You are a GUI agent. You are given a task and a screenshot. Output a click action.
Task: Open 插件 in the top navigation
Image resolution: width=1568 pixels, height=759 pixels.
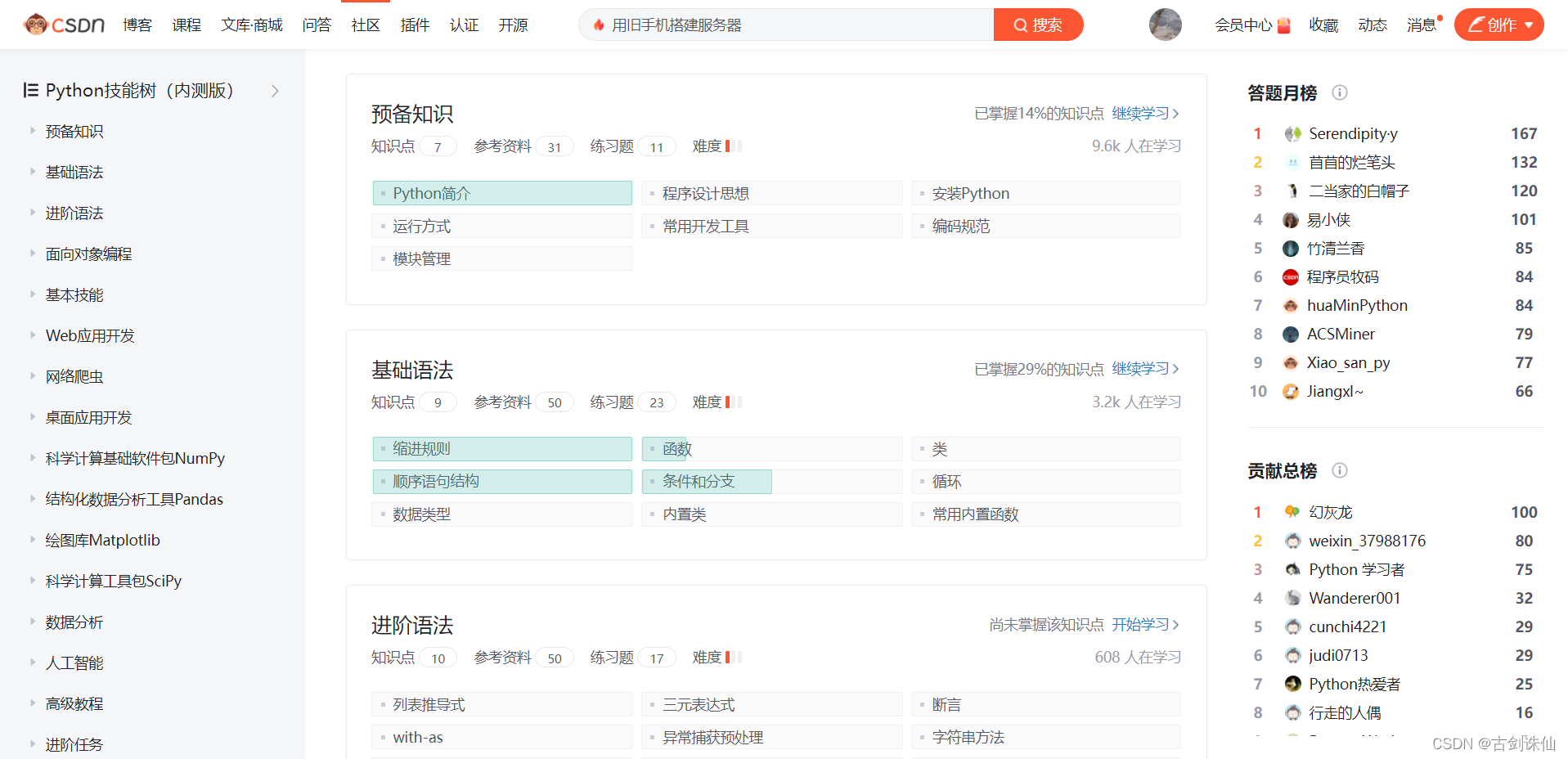pyautogui.click(x=415, y=25)
